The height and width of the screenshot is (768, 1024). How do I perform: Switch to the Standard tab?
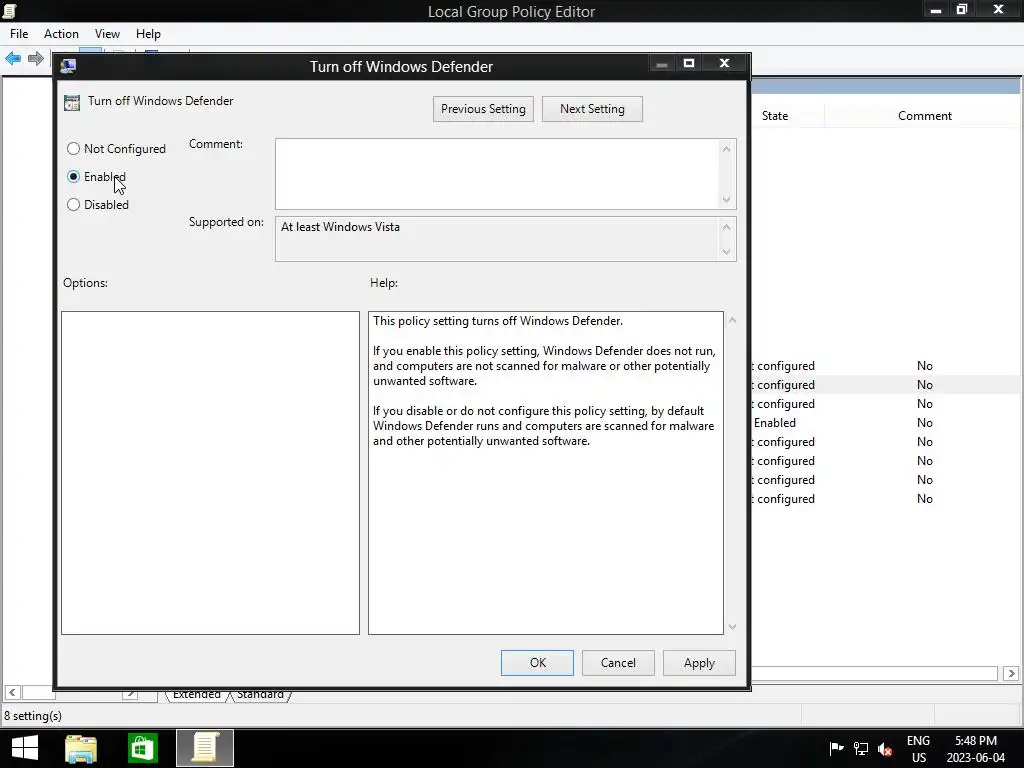point(260,694)
